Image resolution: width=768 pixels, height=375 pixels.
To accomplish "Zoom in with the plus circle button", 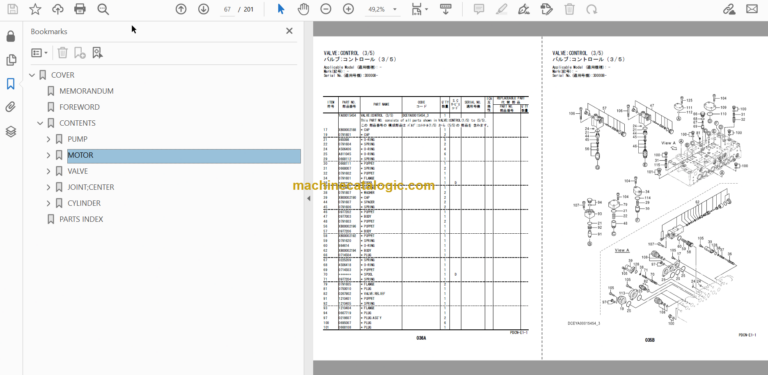I will [x=348, y=9].
